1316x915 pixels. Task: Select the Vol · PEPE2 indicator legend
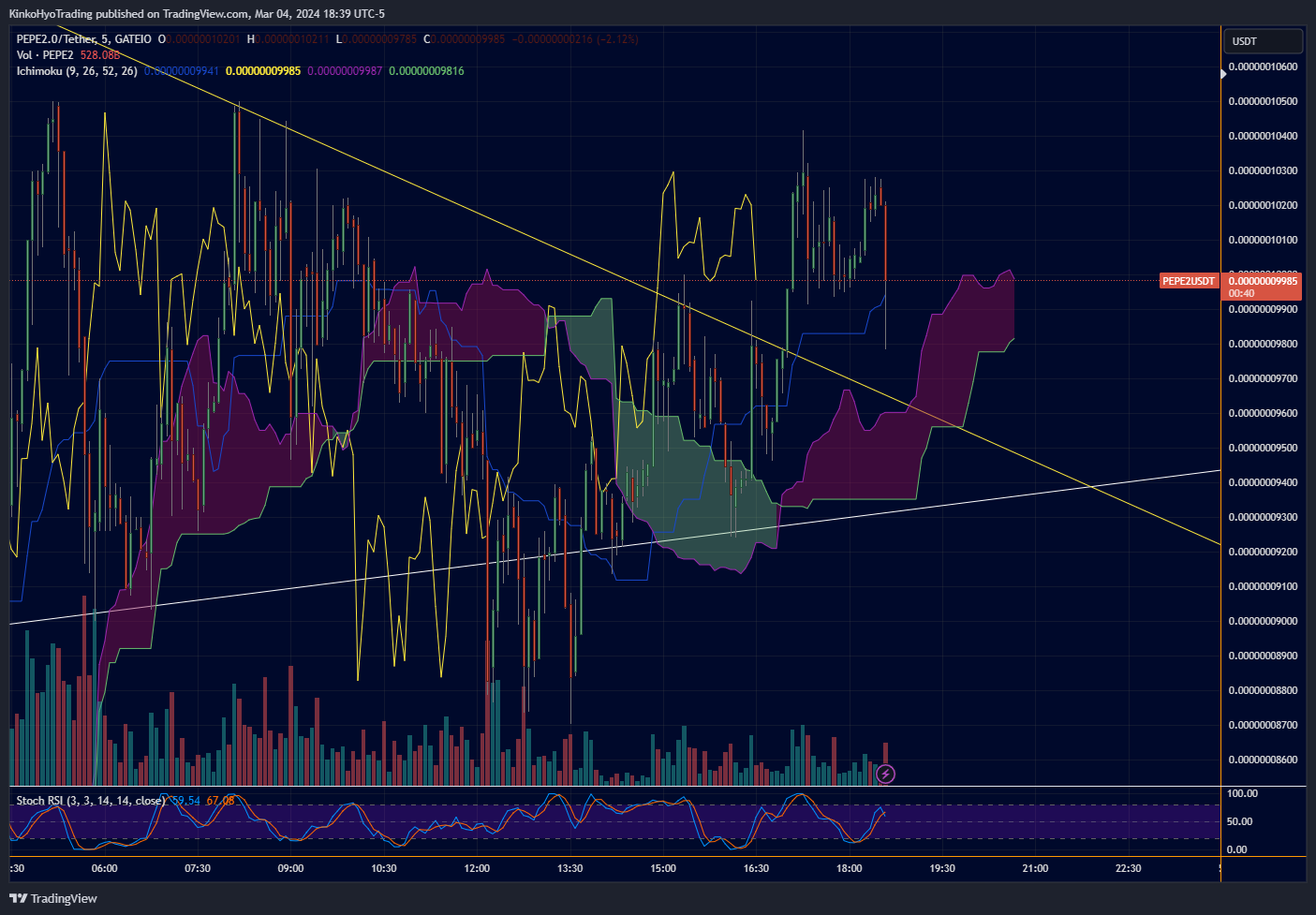[45, 55]
